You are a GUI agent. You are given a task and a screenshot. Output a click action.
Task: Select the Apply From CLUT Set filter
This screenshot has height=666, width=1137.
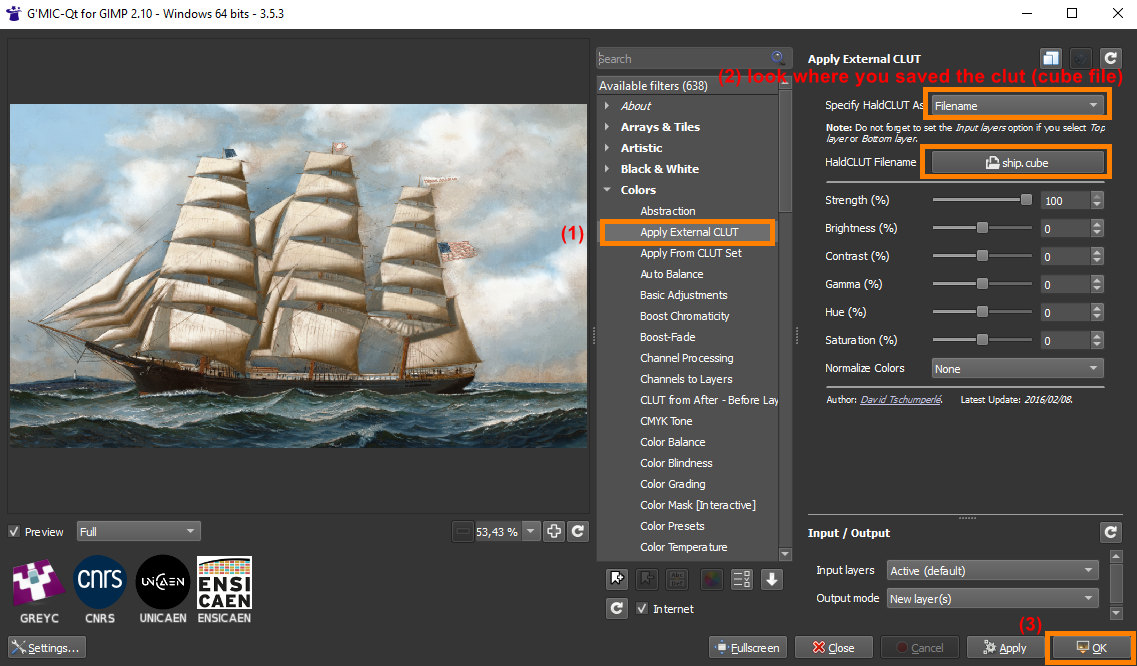(x=690, y=253)
